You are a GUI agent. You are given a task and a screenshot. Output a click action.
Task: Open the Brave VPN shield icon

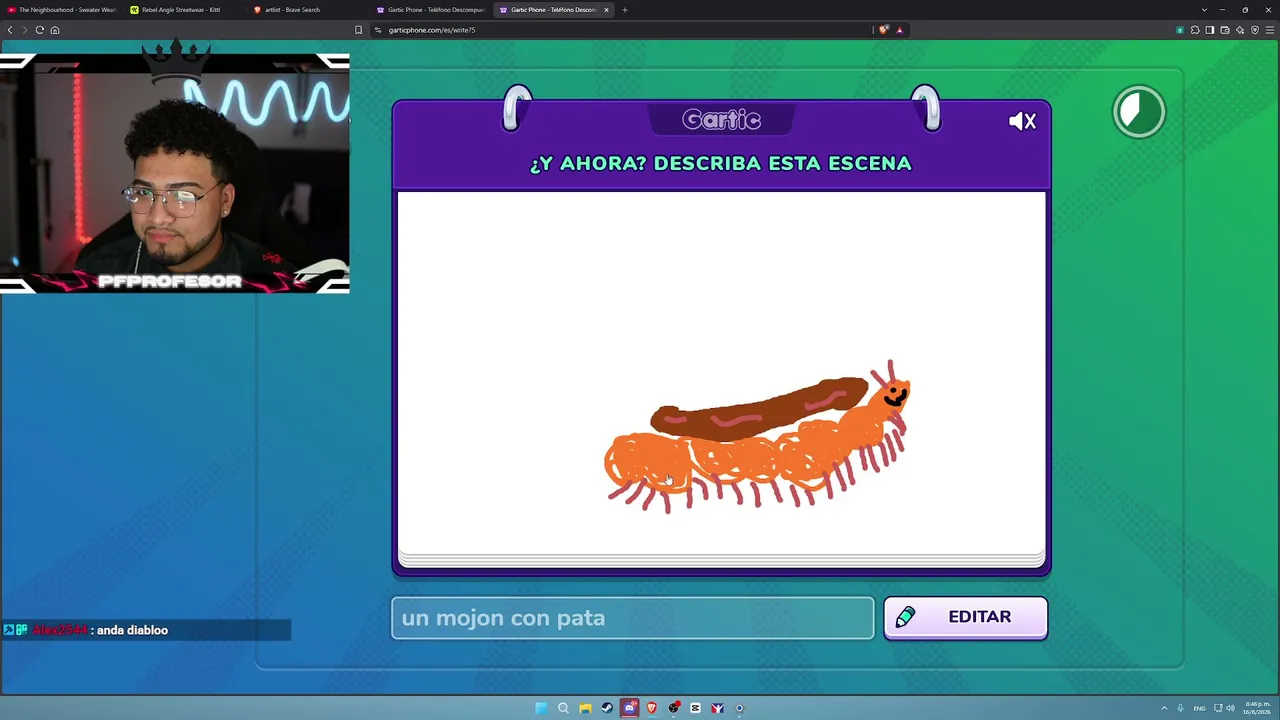1255,30
